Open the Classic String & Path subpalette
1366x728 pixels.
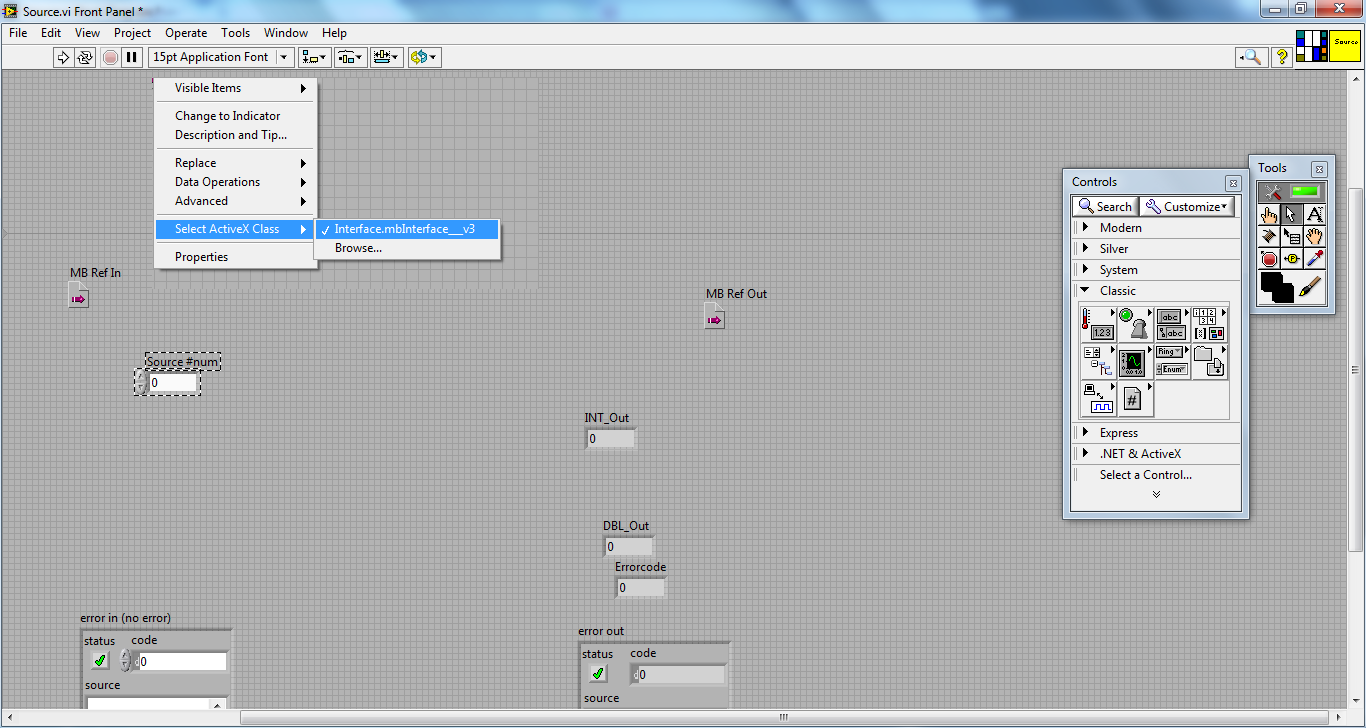point(1172,325)
